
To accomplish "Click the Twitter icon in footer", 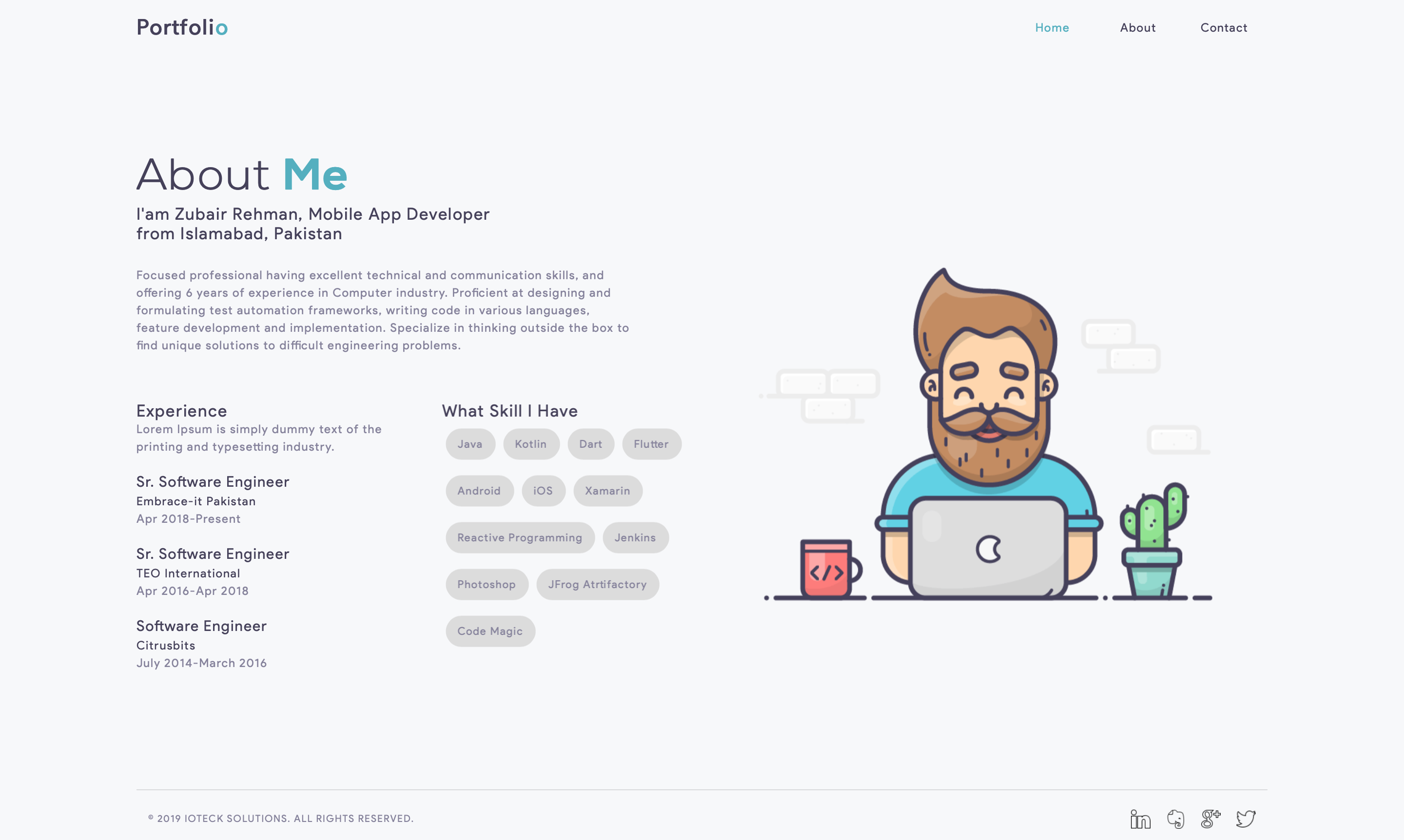I will pyautogui.click(x=1249, y=816).
